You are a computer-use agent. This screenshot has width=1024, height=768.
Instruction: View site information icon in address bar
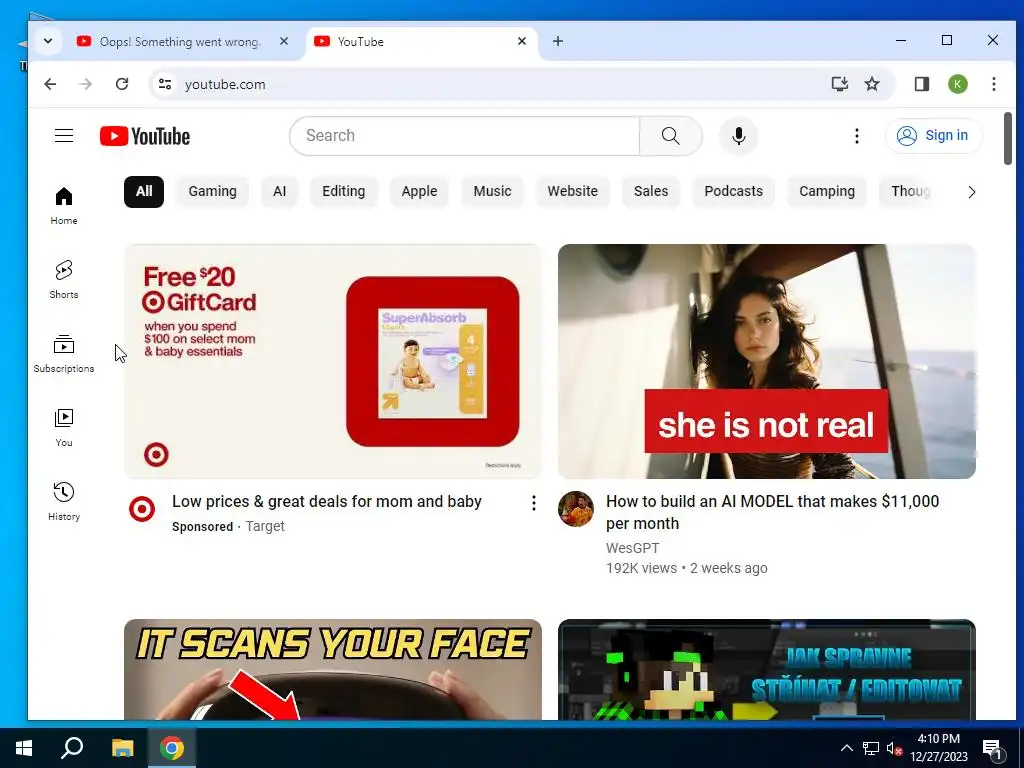point(165,84)
